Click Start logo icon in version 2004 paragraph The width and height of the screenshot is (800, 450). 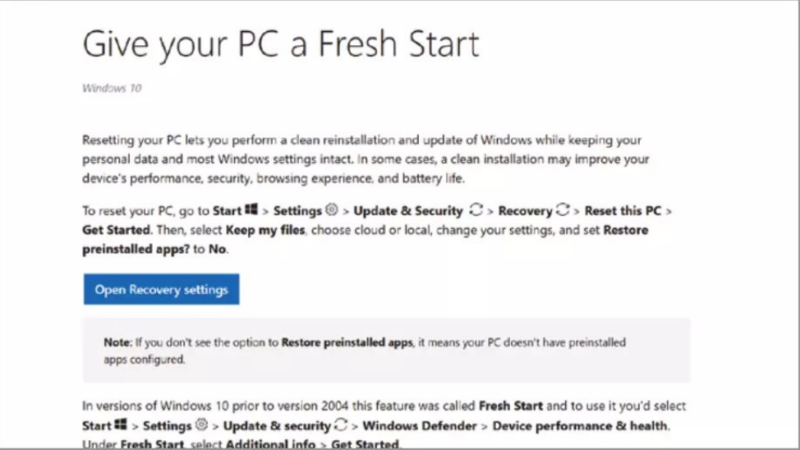point(122,427)
